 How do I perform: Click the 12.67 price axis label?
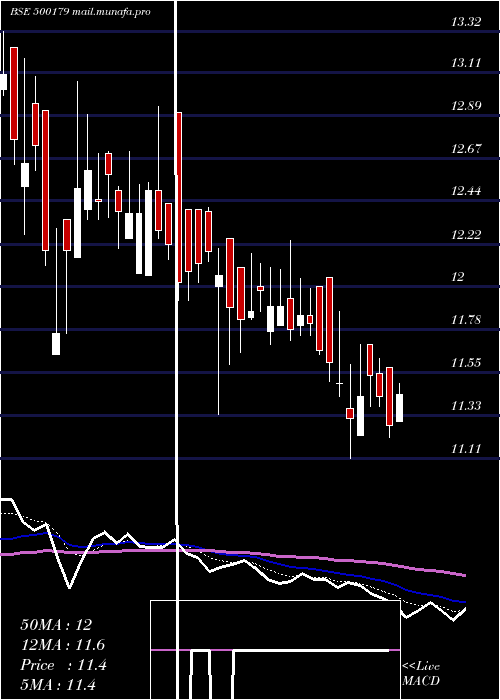(x=466, y=148)
